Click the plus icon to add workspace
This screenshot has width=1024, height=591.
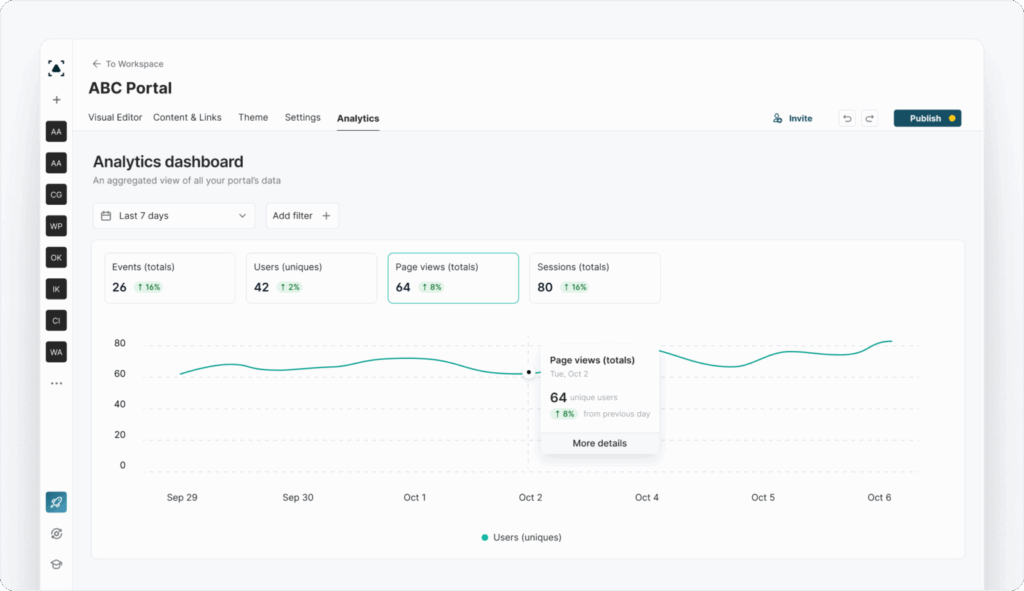[x=56, y=100]
